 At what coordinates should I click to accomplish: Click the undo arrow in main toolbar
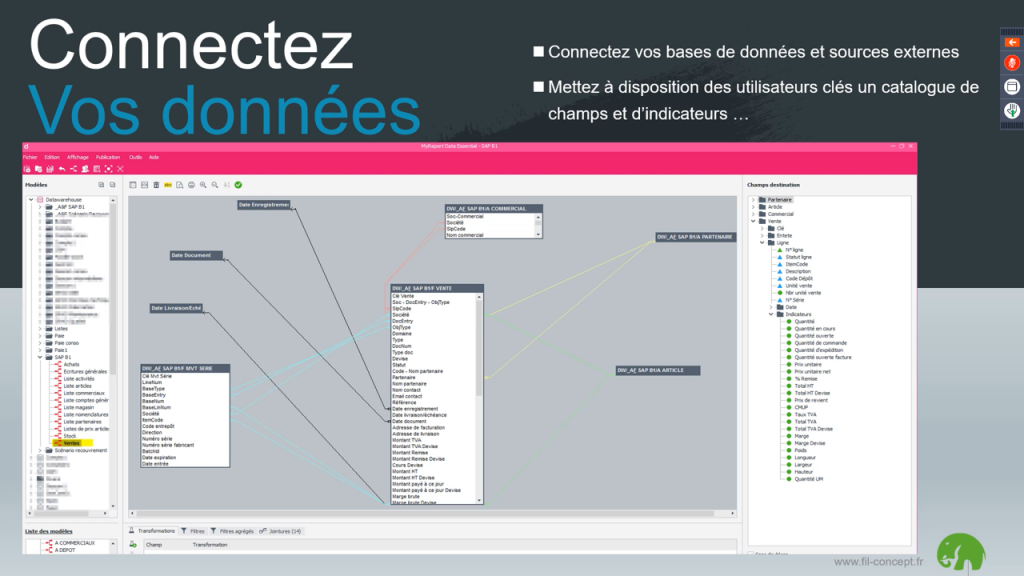[x=62, y=169]
